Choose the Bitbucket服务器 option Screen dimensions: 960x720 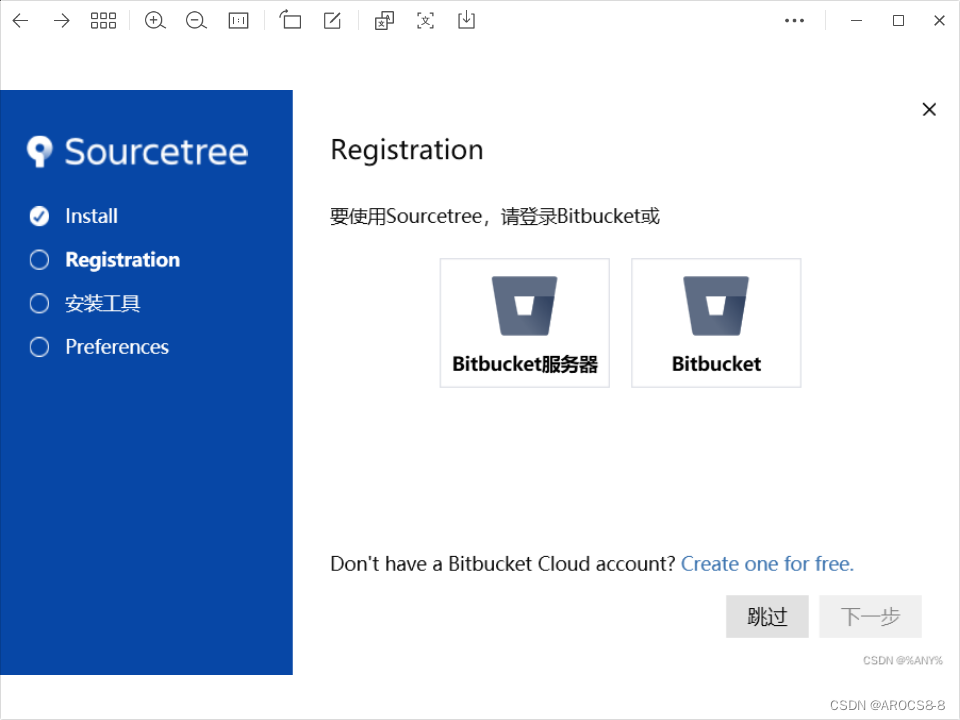524,322
